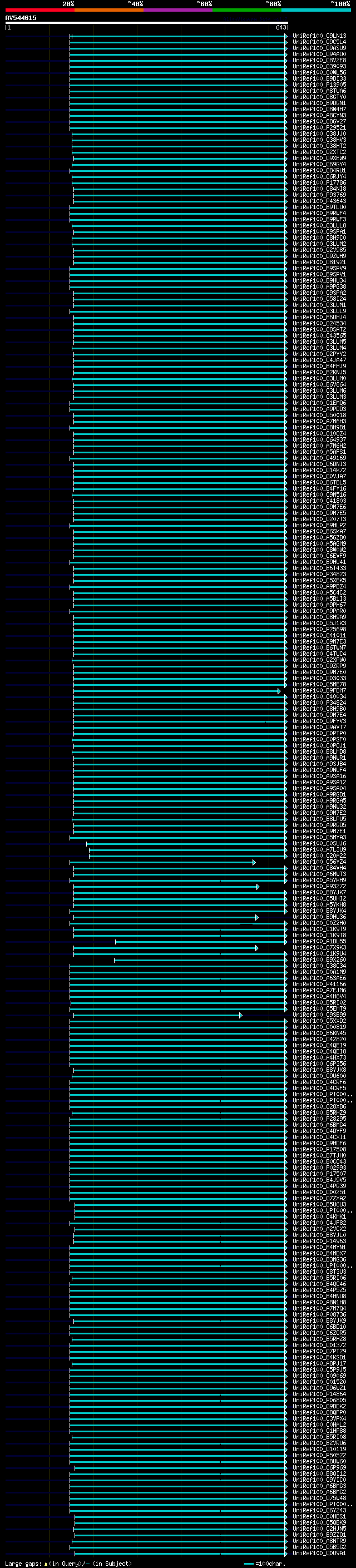Select the UniRef100_Q9AVT7 label
The image size is (356, 1568).
point(319,728)
